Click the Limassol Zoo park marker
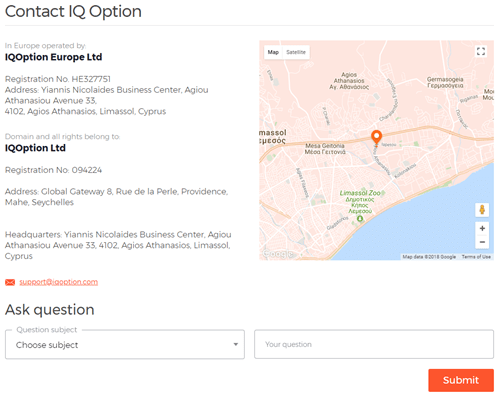The width and height of the screenshot is (500, 397). [360, 219]
